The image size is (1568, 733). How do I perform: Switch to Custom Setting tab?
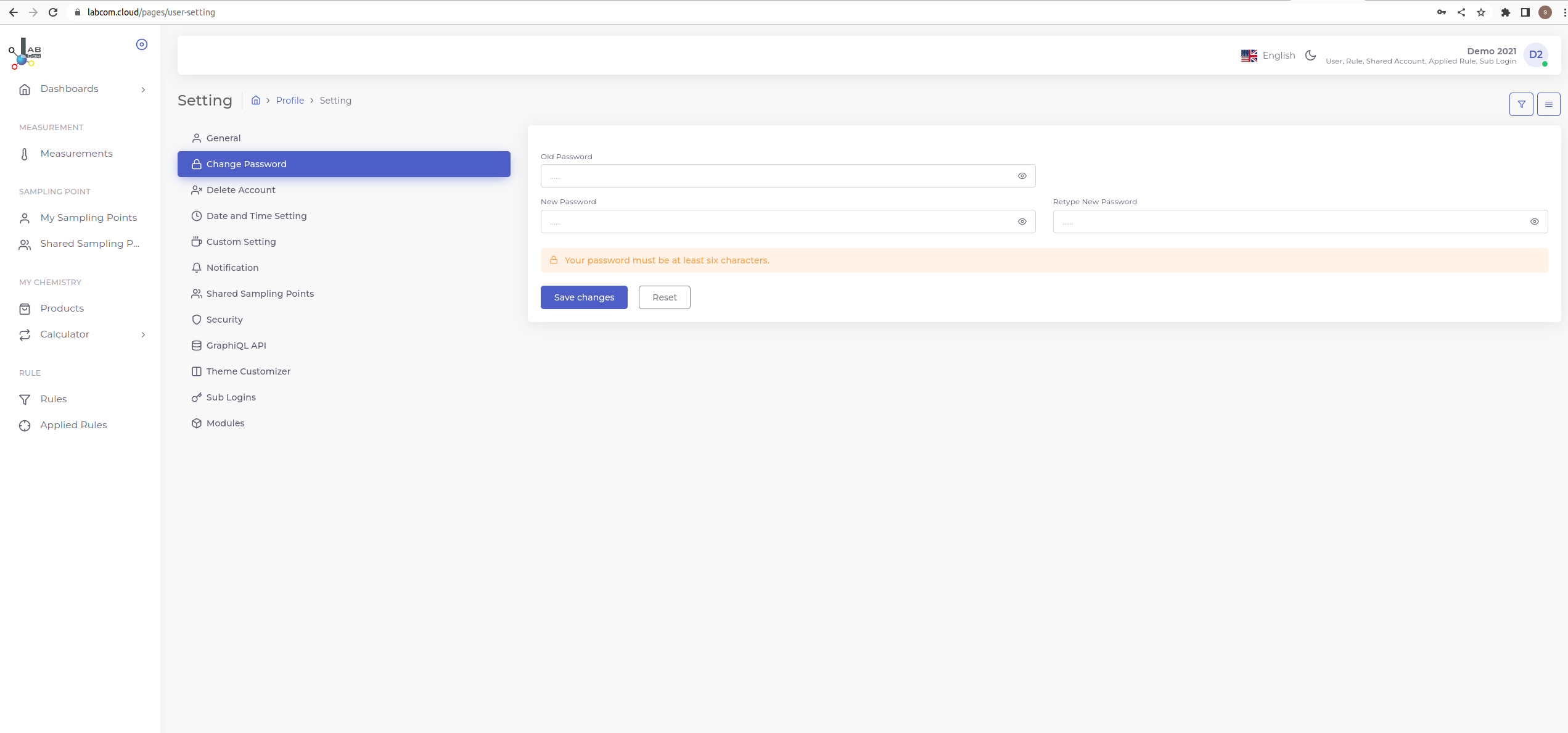343,242
